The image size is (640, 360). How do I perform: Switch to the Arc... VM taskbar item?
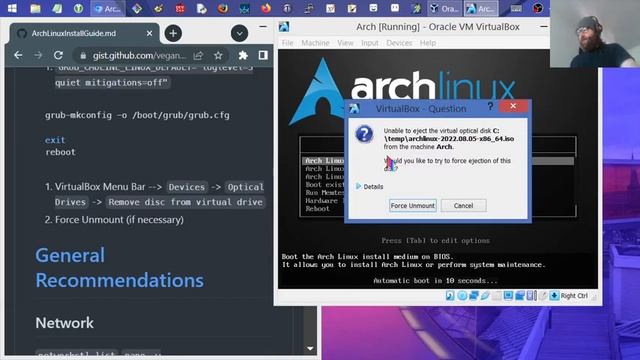pyautogui.click(x=481, y=8)
